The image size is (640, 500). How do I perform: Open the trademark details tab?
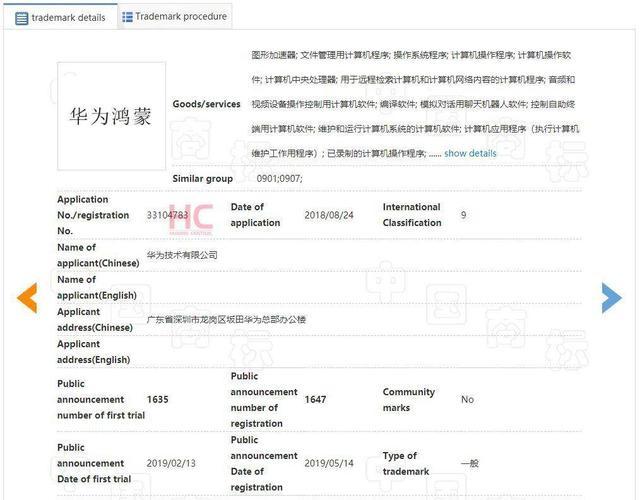point(60,17)
